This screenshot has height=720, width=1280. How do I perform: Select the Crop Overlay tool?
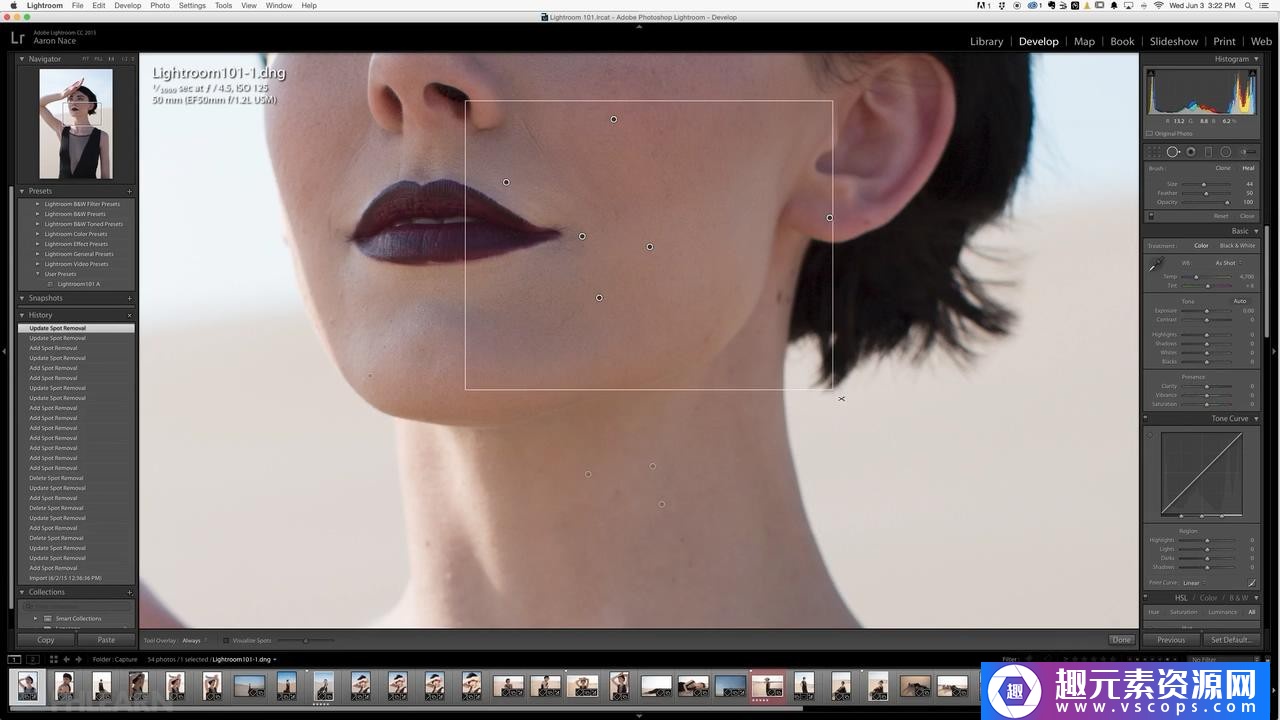pos(1155,152)
